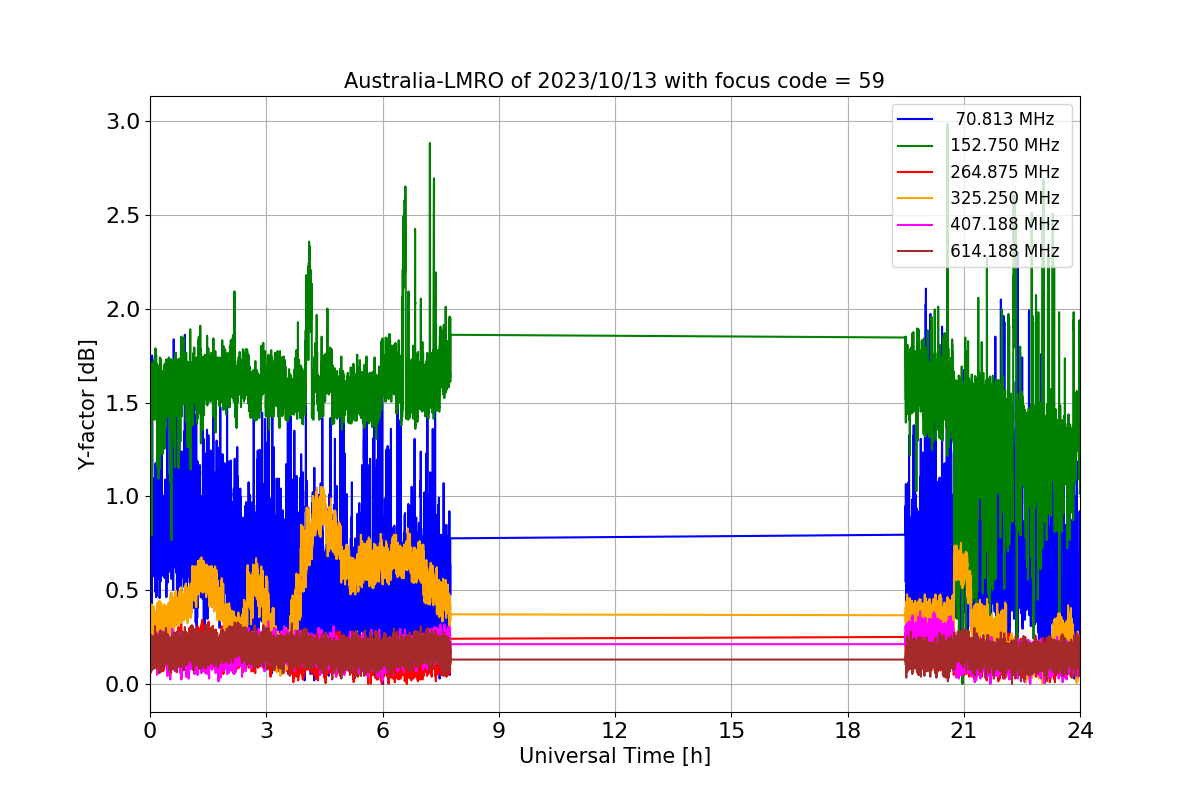This screenshot has height=800, width=1200.
Task: Select the 70.813 MHz legend label
Action: 1005,119
